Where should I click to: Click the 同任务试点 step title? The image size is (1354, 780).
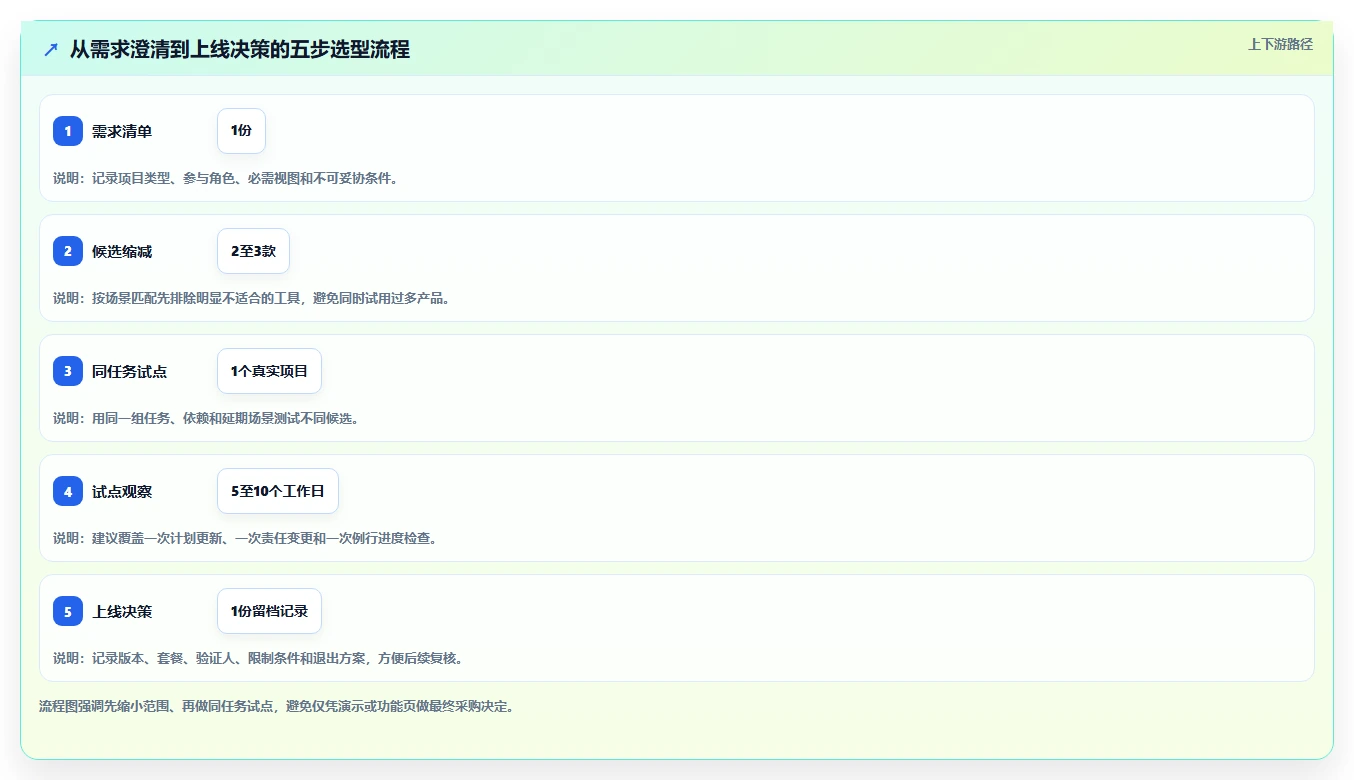click(x=129, y=371)
